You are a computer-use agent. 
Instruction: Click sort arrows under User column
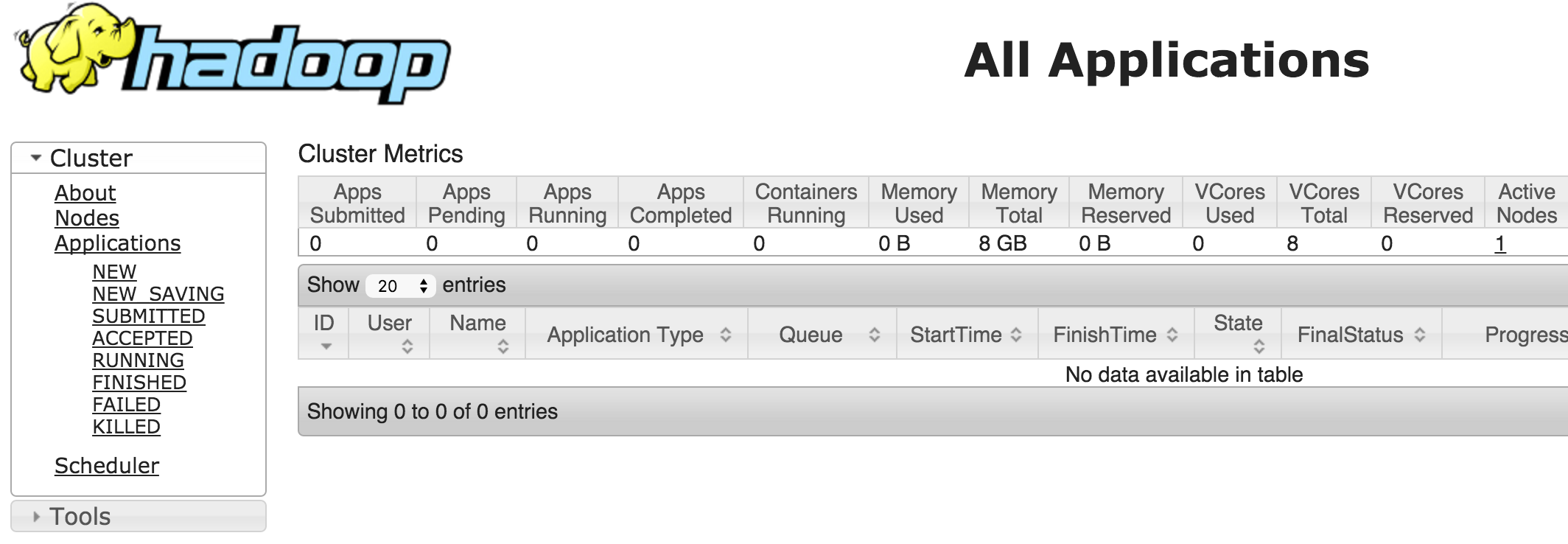click(x=407, y=346)
